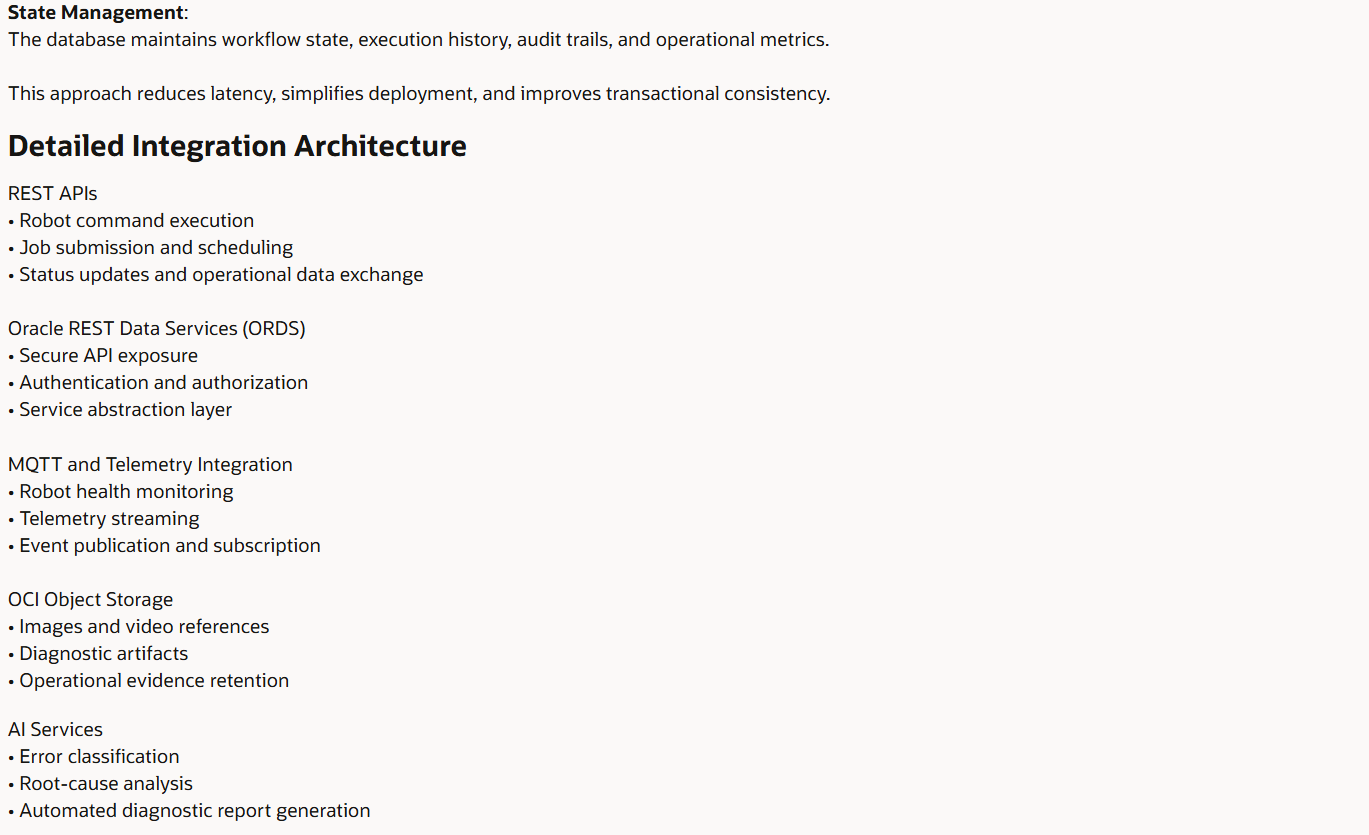The image size is (1369, 835).
Task: Click the Job submission and scheduling line
Action: (151, 247)
